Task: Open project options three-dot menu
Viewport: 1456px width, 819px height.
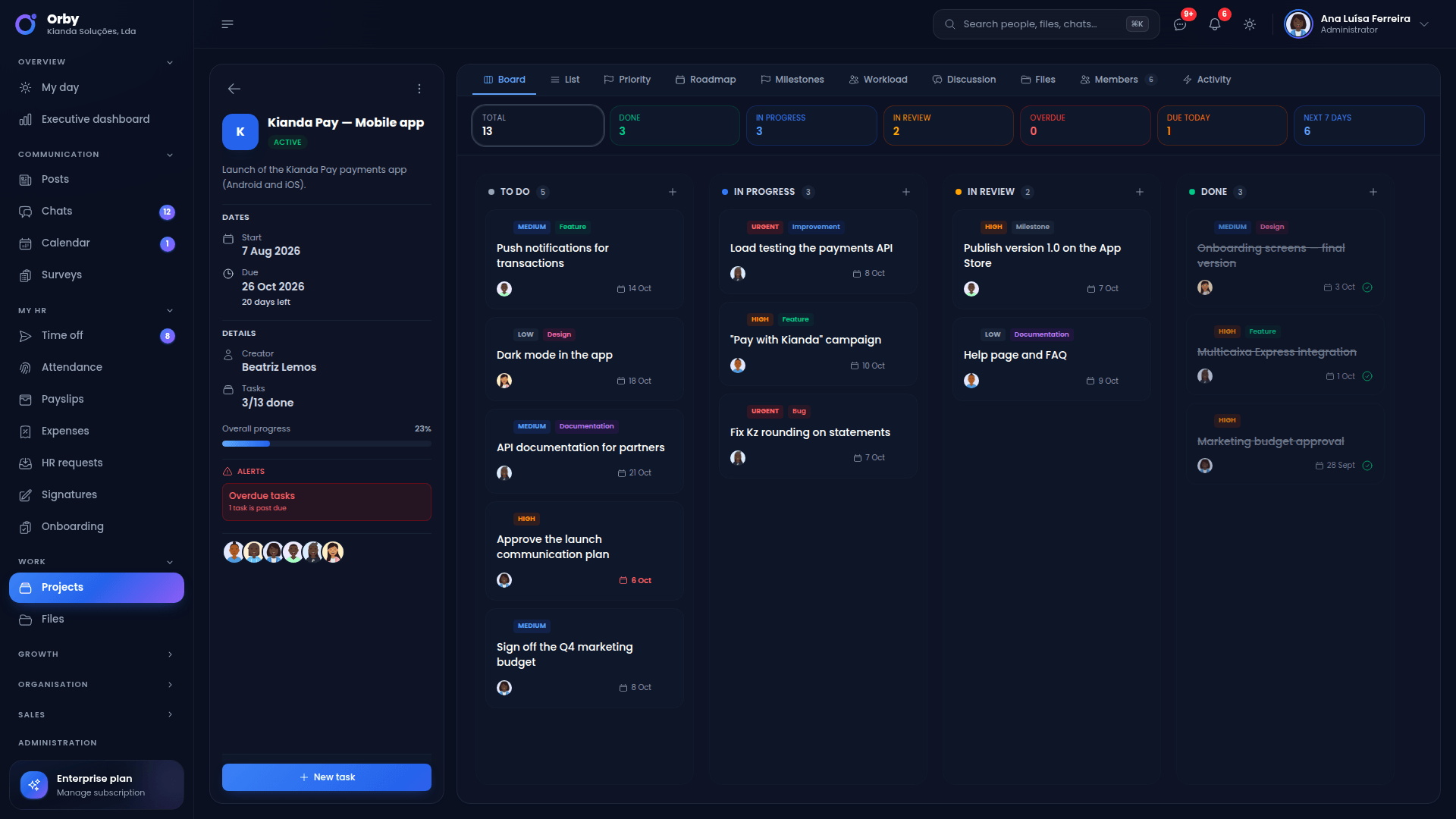Action: (419, 89)
